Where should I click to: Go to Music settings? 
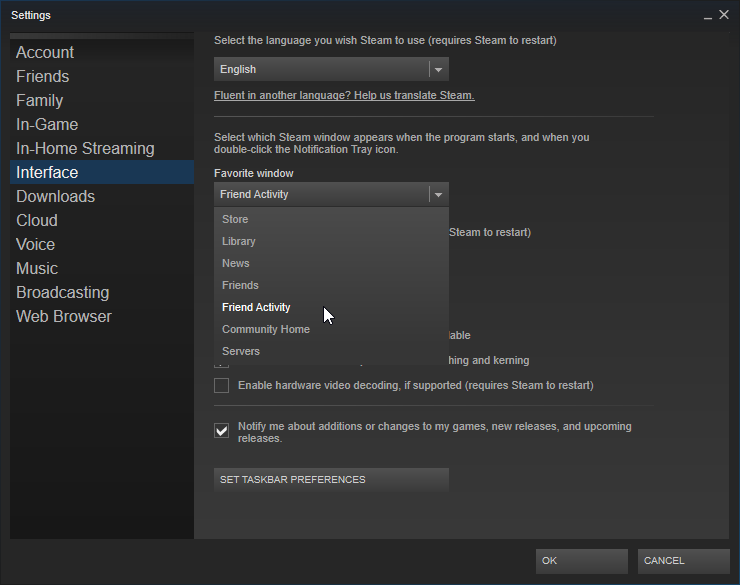coord(102,268)
